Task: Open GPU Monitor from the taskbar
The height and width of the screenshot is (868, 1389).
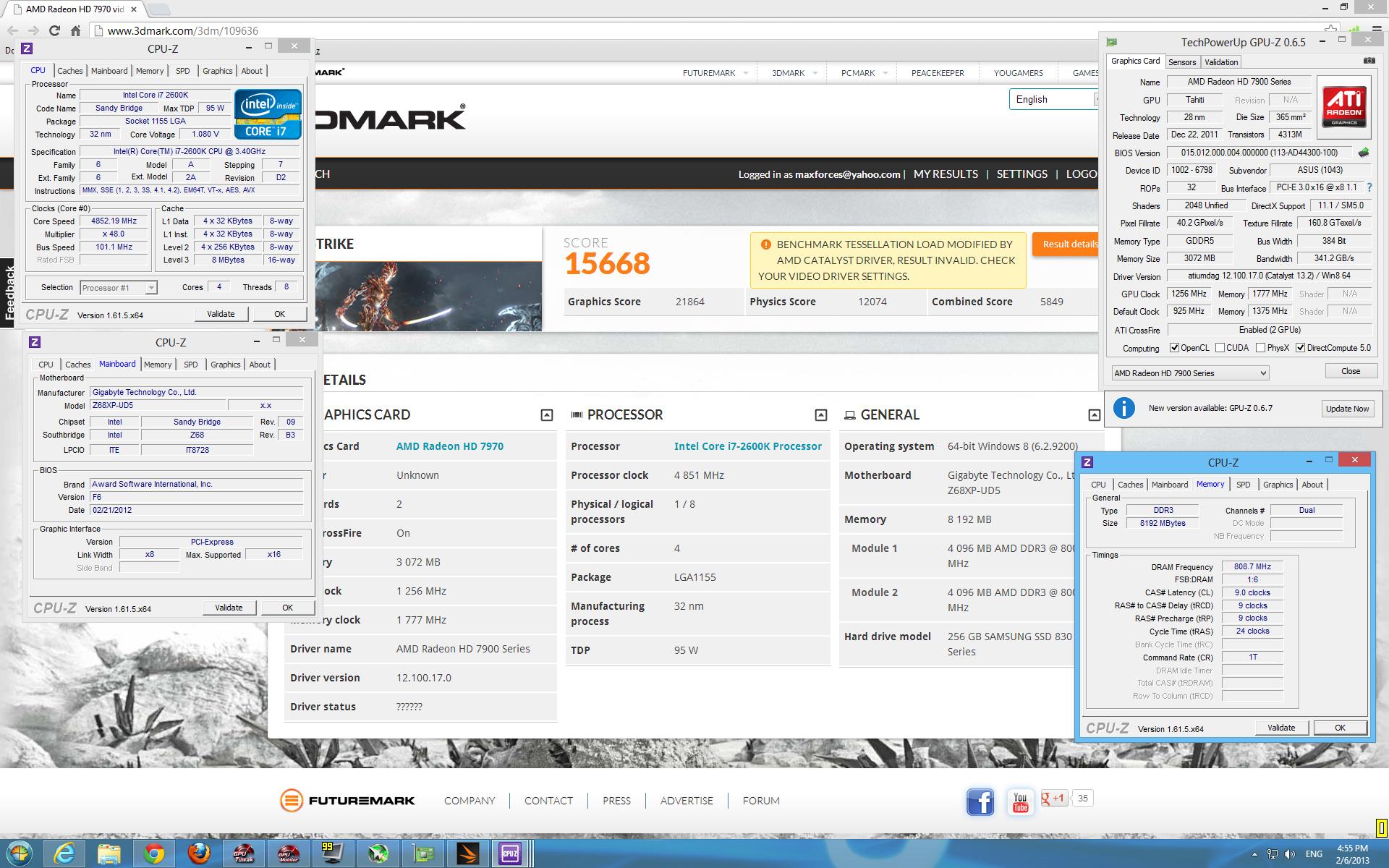Action: (x=288, y=854)
